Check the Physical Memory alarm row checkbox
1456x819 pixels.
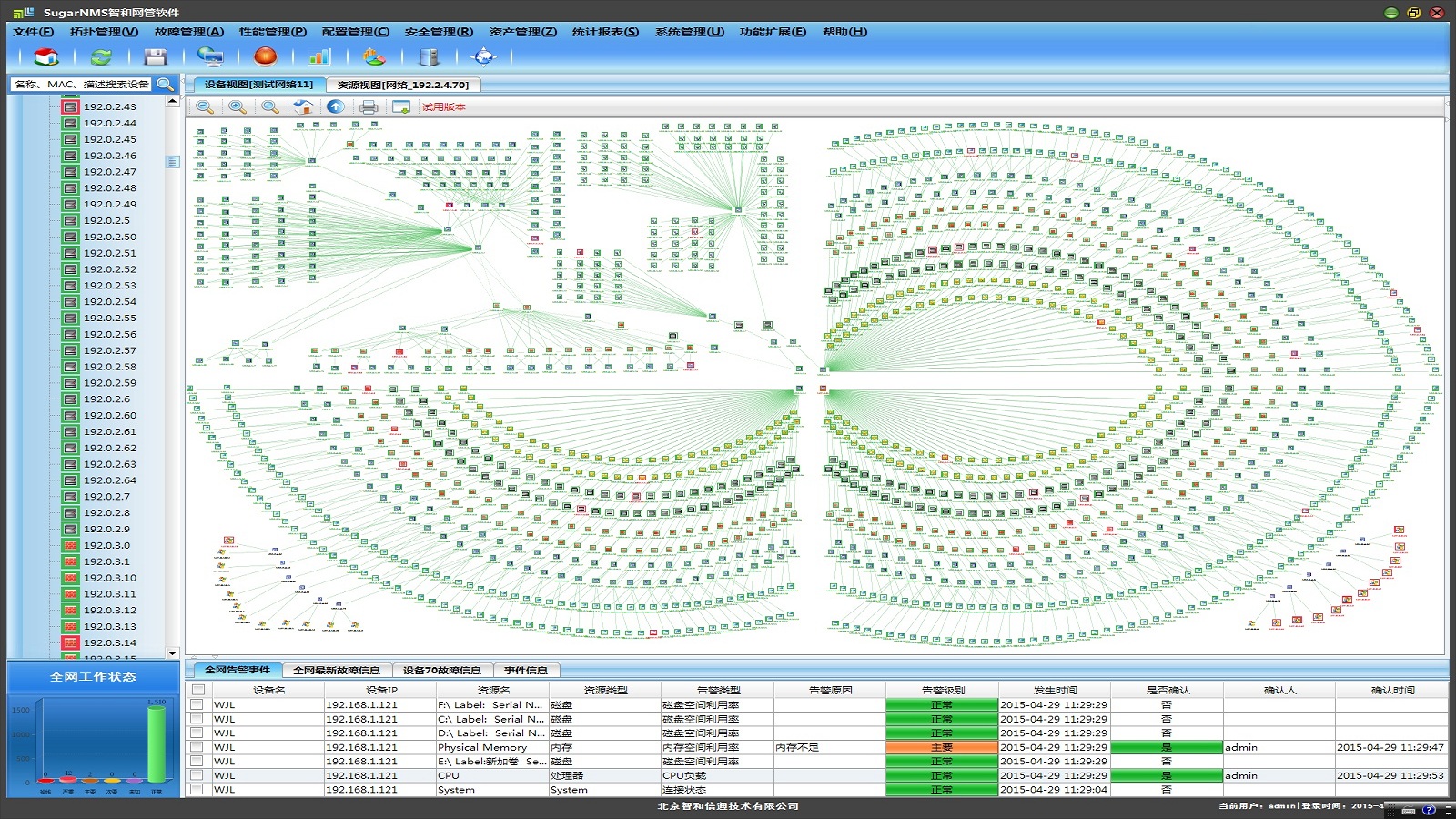click(197, 747)
